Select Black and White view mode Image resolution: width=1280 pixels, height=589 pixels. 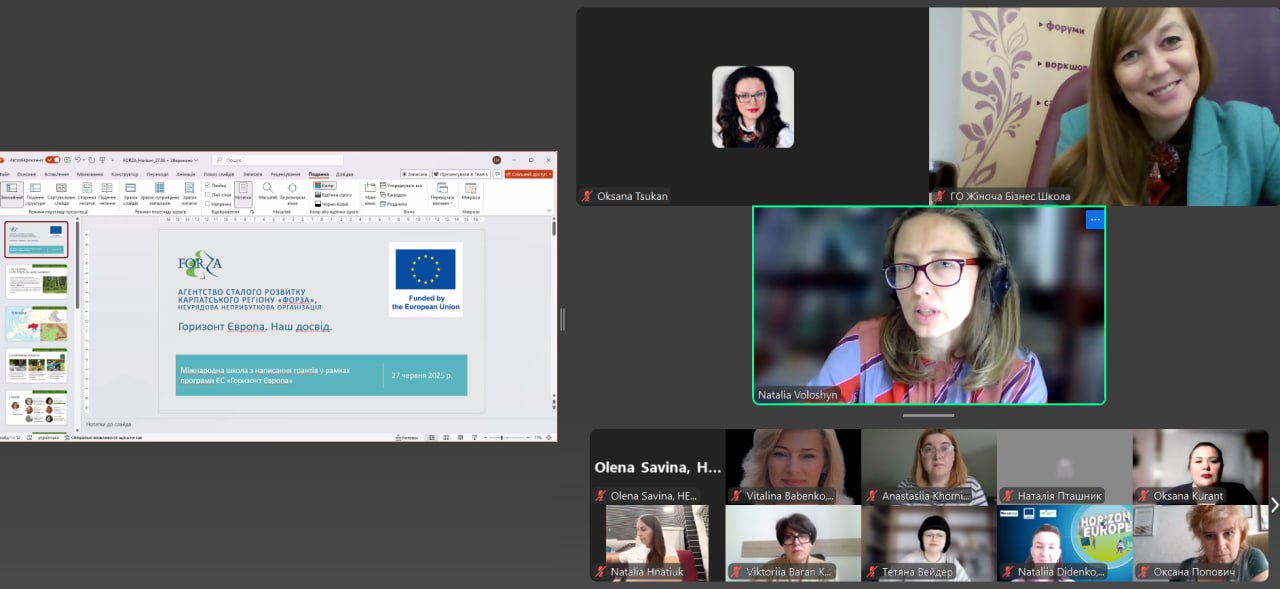click(331, 203)
